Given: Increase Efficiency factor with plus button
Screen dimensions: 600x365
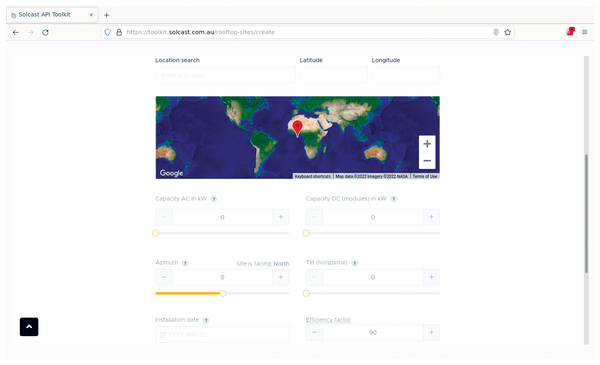Looking at the screenshot, I should 431,332.
